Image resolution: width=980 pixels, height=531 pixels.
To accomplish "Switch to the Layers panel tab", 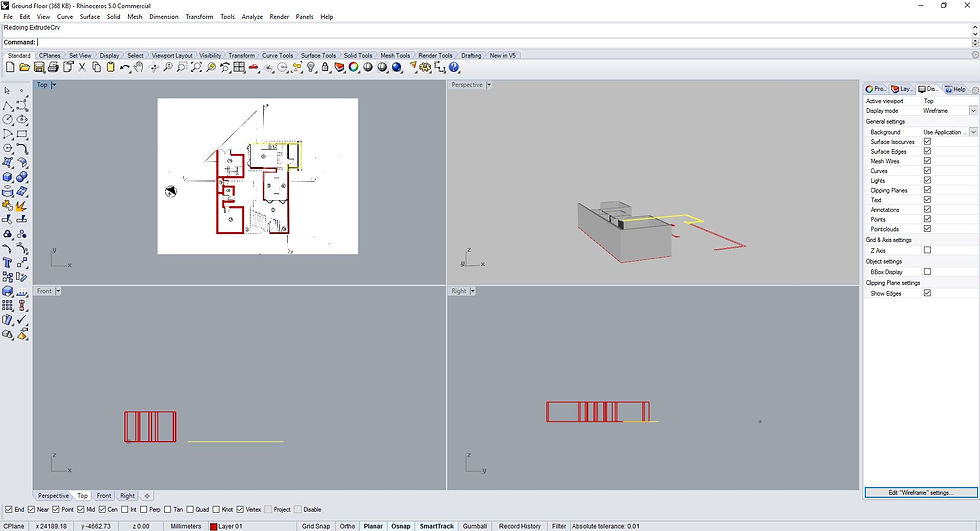I will [902, 89].
